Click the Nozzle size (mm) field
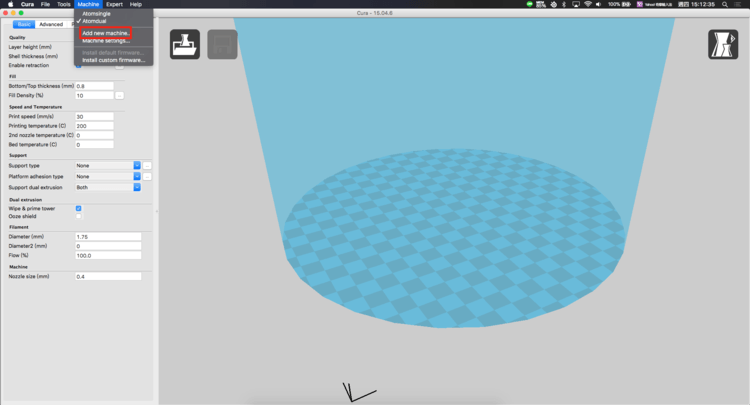The height and width of the screenshot is (405, 750). click(x=108, y=277)
